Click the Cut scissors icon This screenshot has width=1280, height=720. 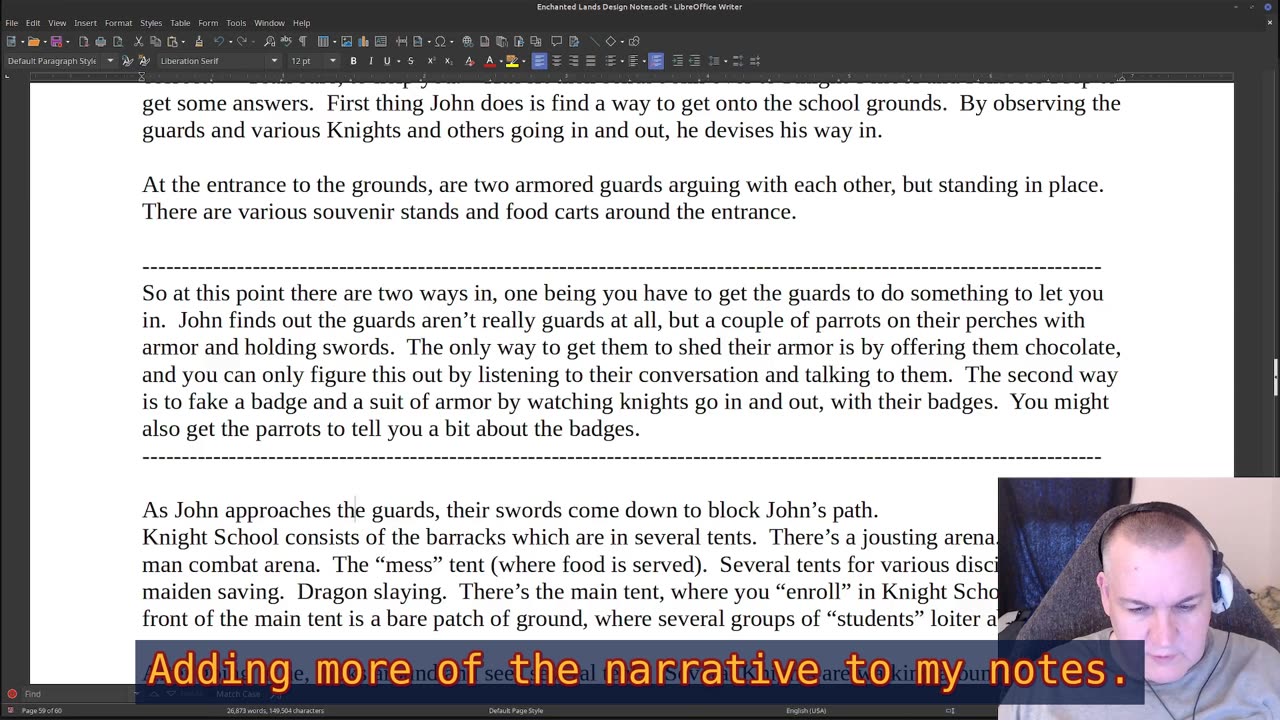point(139,41)
